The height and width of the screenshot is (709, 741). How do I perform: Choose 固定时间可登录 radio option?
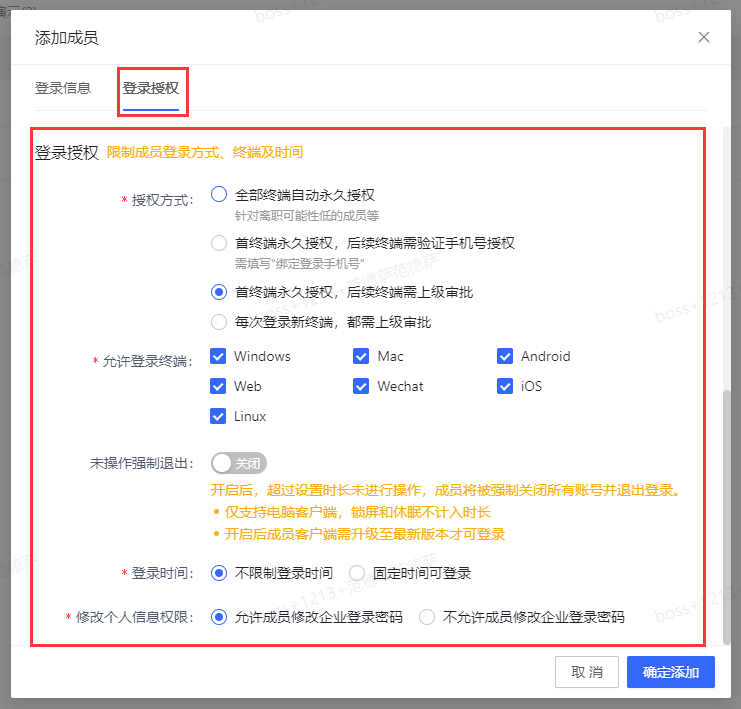(x=357, y=573)
